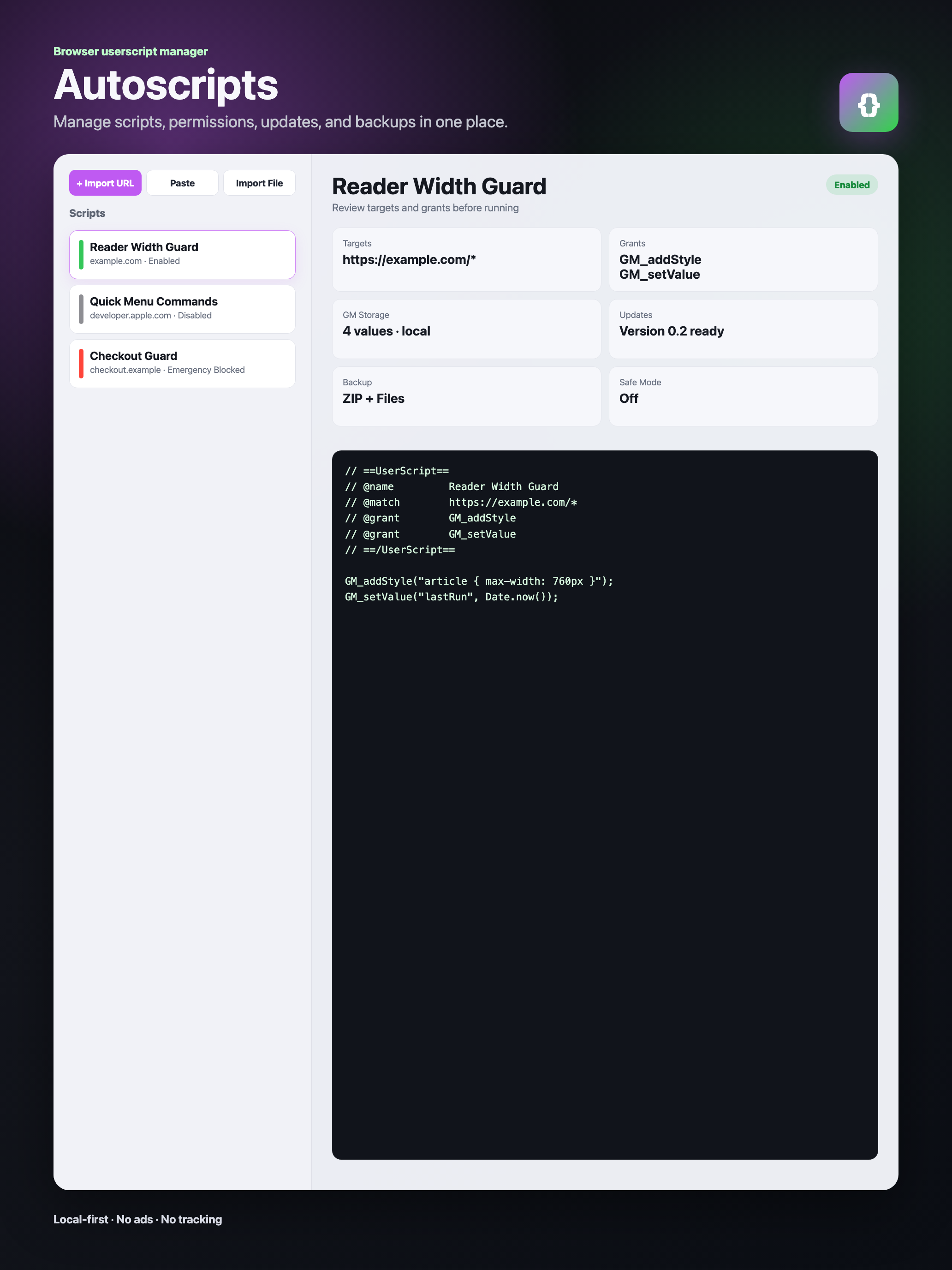Screen dimensions: 952x1270
Task: Open the GM Storage card
Action: [466, 329]
